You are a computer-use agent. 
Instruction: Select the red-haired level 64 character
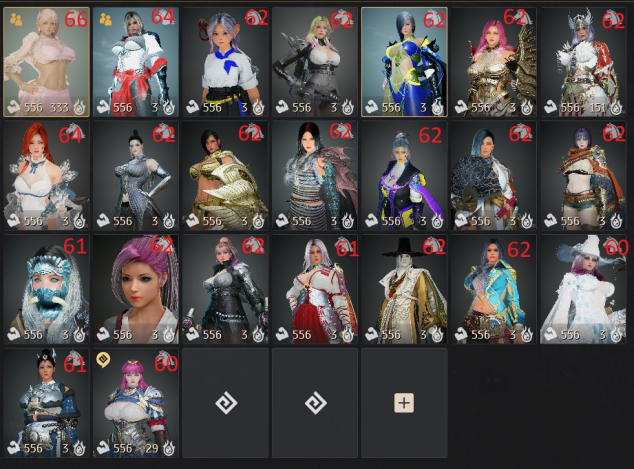pos(46,176)
